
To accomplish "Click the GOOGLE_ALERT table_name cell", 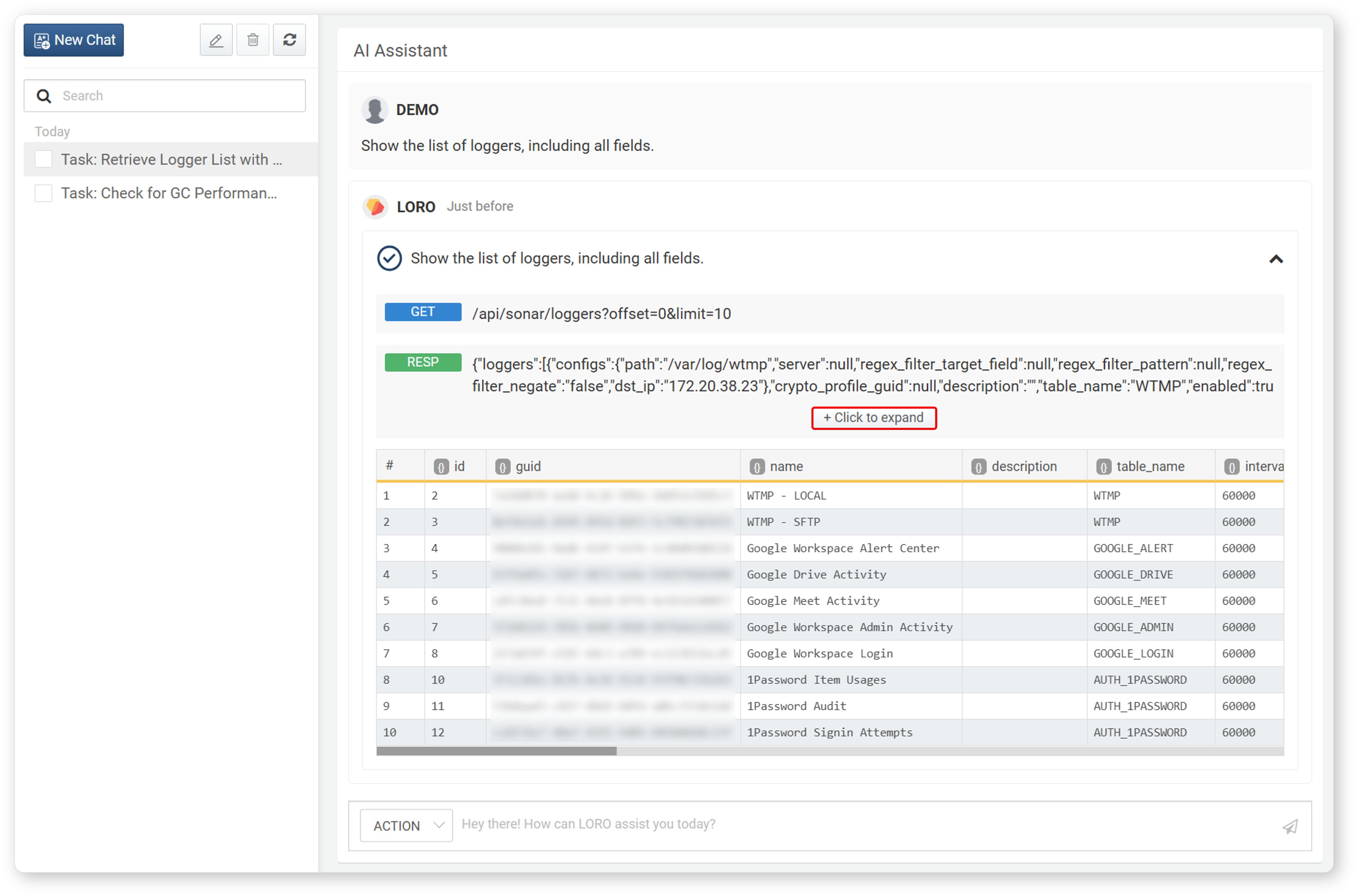I will 1151,549.
